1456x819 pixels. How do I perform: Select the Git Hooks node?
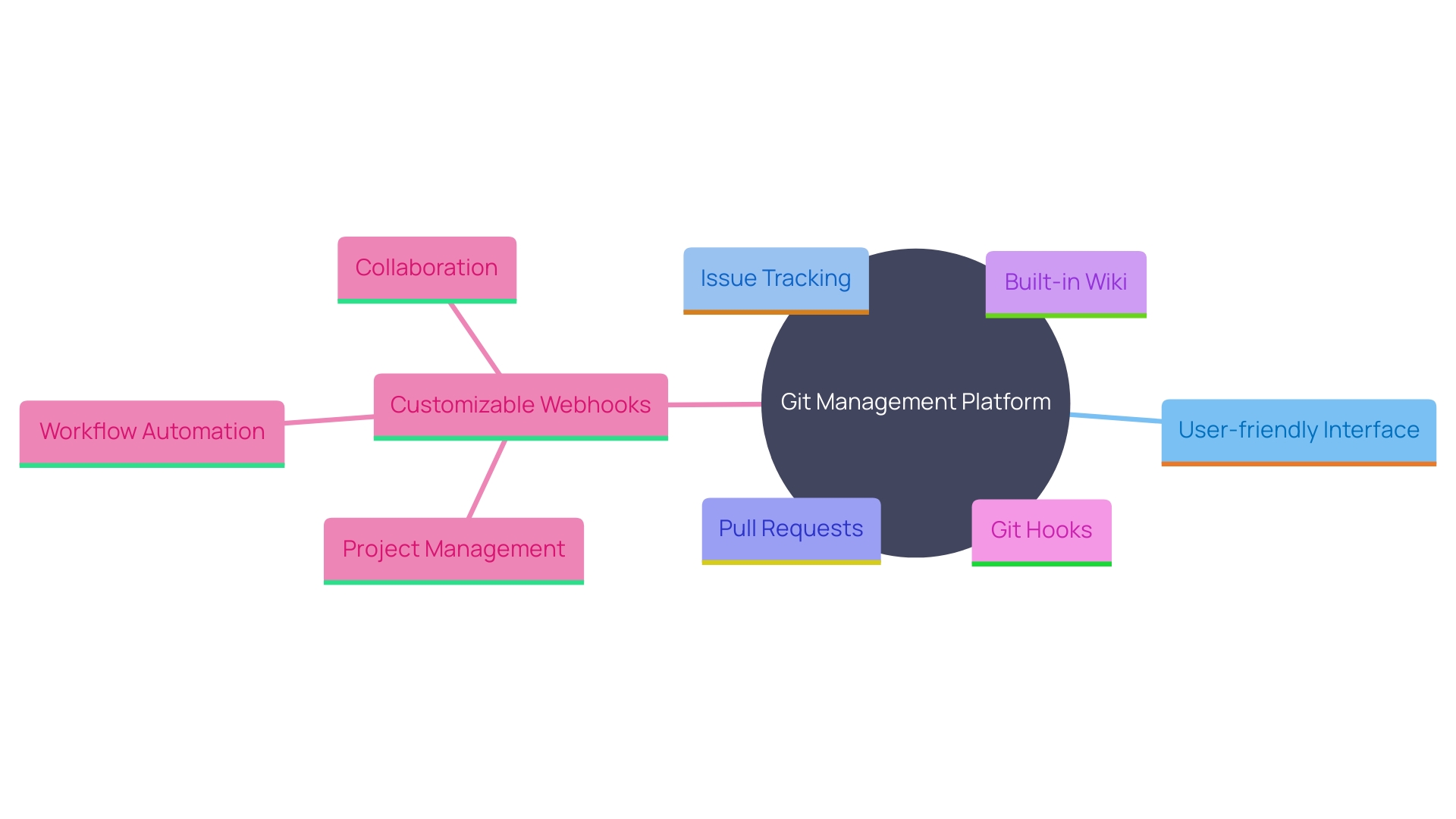[x=1043, y=527]
